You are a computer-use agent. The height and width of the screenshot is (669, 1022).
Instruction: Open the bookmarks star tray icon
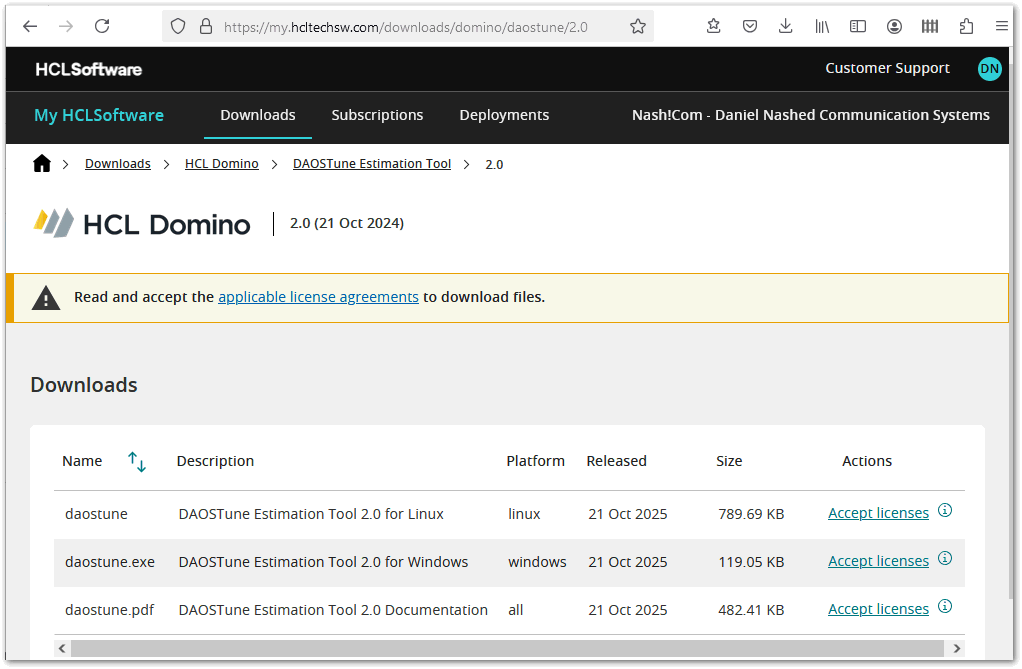[714, 26]
